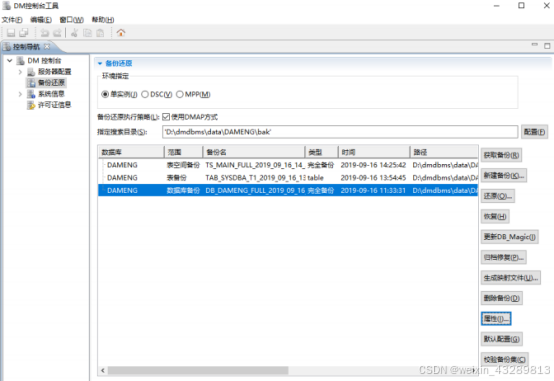Click the DM控制台工具 title bar icon
The height and width of the screenshot is (381, 554).
click(x=6, y=6)
